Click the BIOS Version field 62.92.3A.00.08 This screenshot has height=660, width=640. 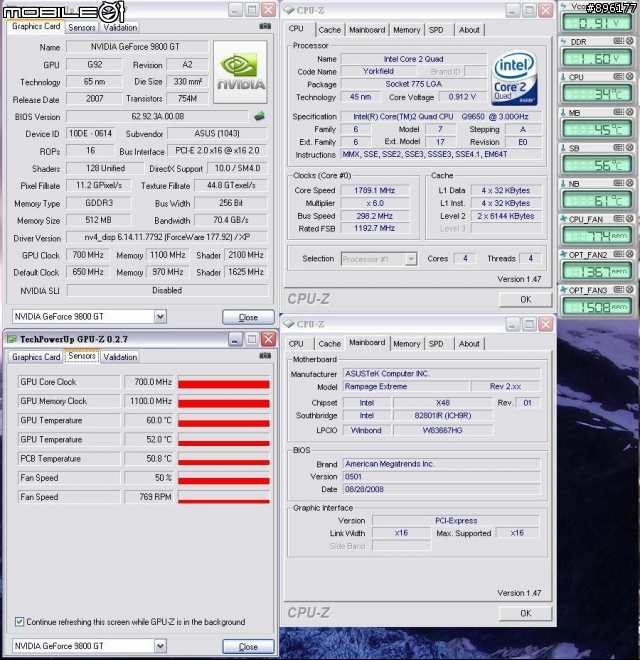coord(157,116)
